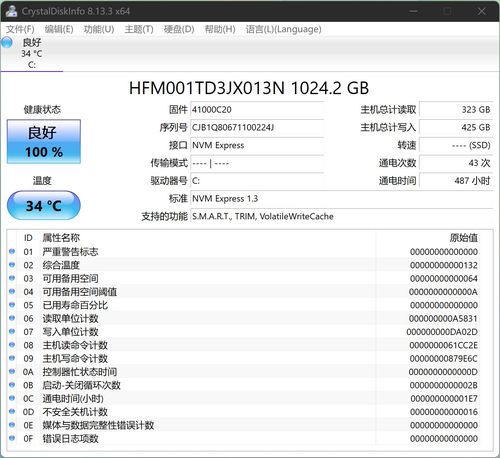Click the 良好 100 % health status button
Viewport: 500px width, 458px height.
(44, 142)
